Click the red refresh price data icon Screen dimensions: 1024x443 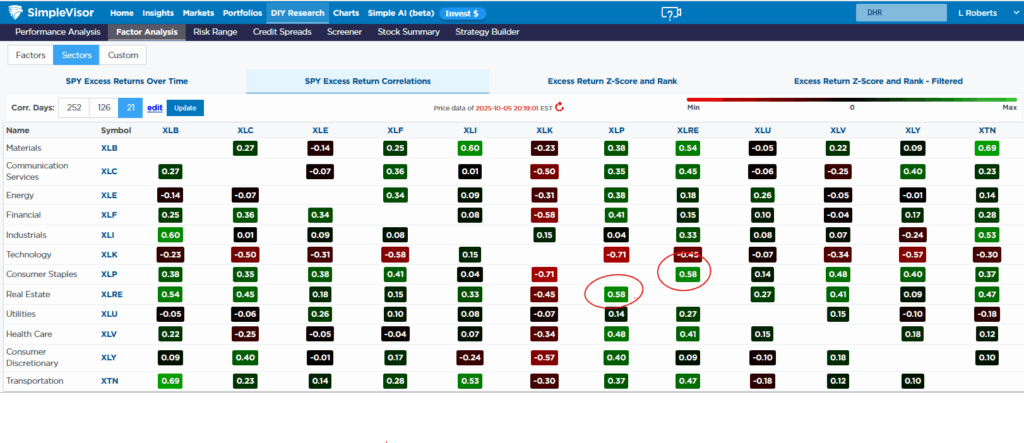tap(559, 107)
